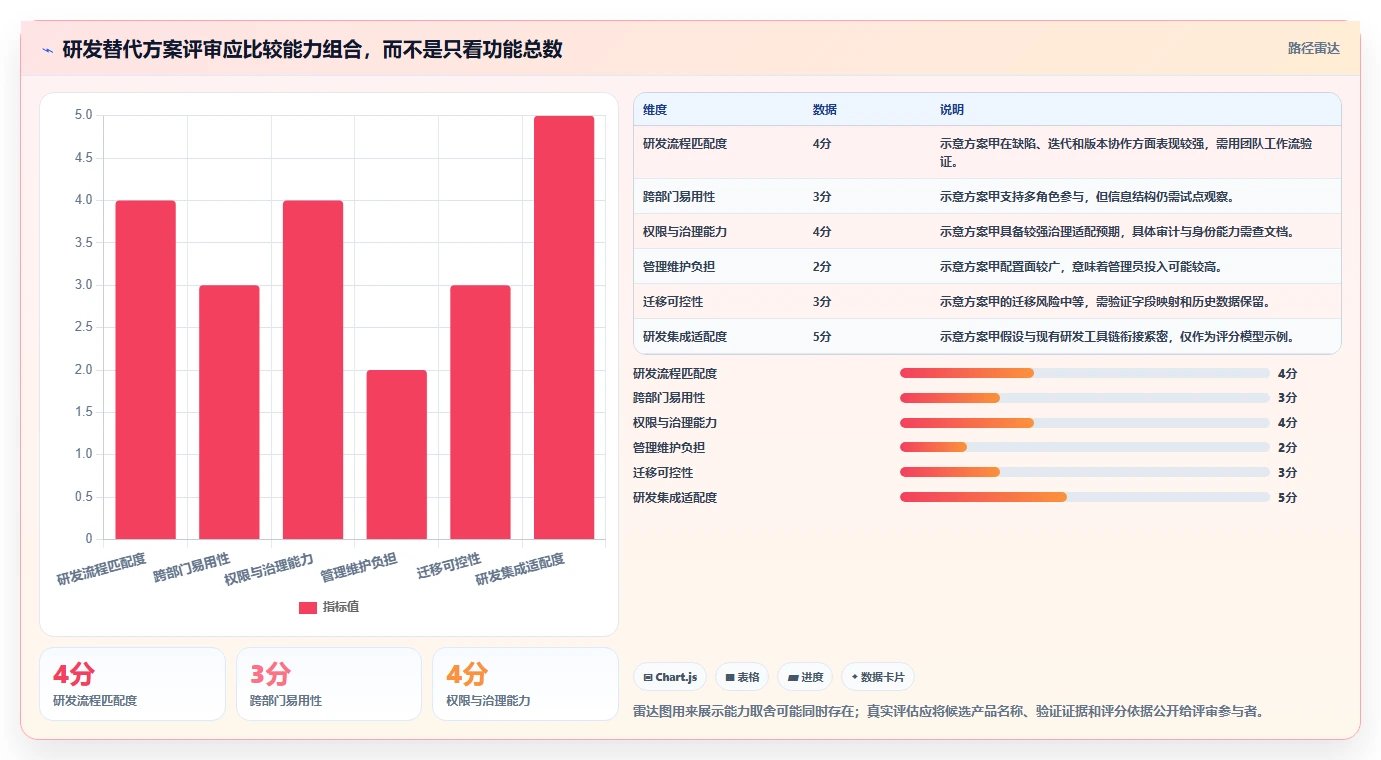The image size is (1381, 760).
Task: Click the 管理维护负担 bar in chart
Action: (396, 455)
